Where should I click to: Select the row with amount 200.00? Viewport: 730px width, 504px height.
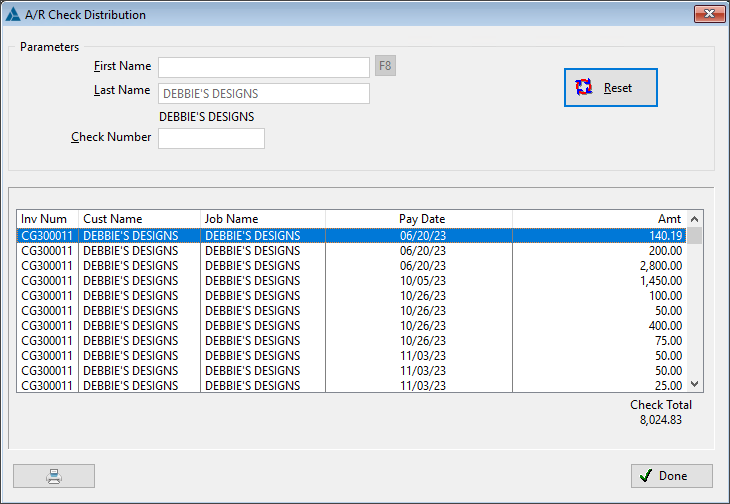[x=351, y=251]
